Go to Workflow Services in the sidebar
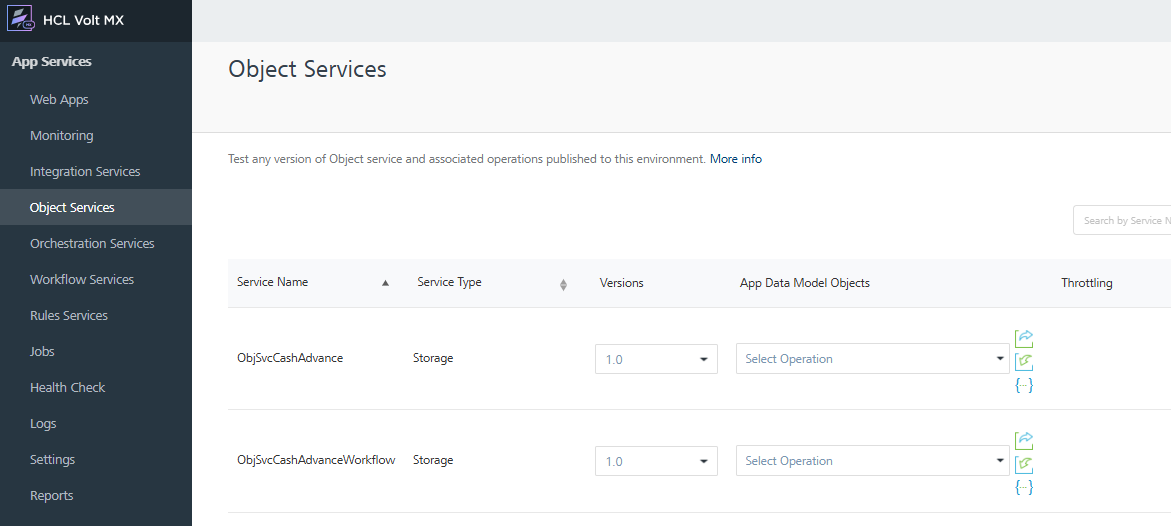 tap(82, 280)
